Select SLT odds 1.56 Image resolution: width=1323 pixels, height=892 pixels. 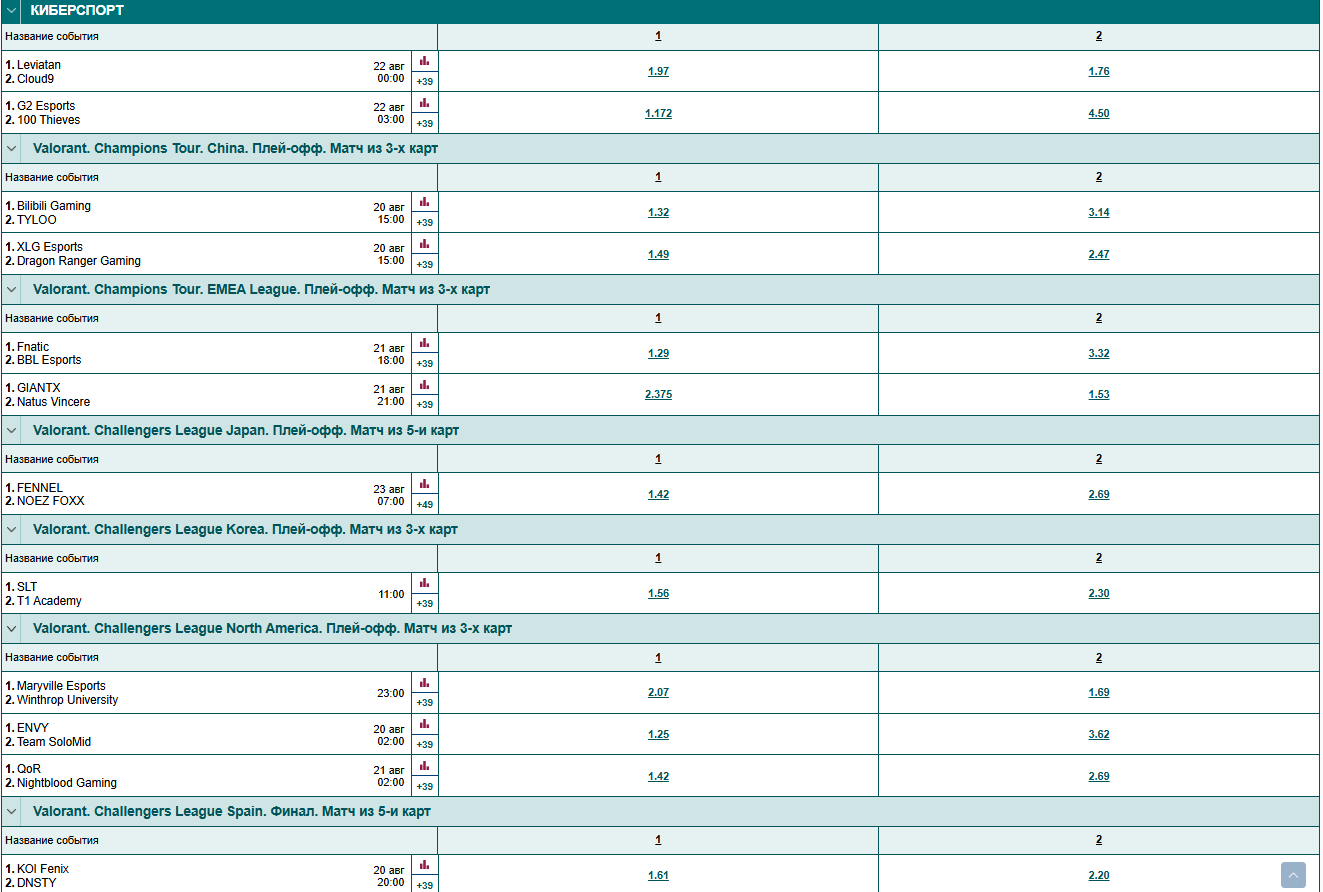tap(658, 594)
